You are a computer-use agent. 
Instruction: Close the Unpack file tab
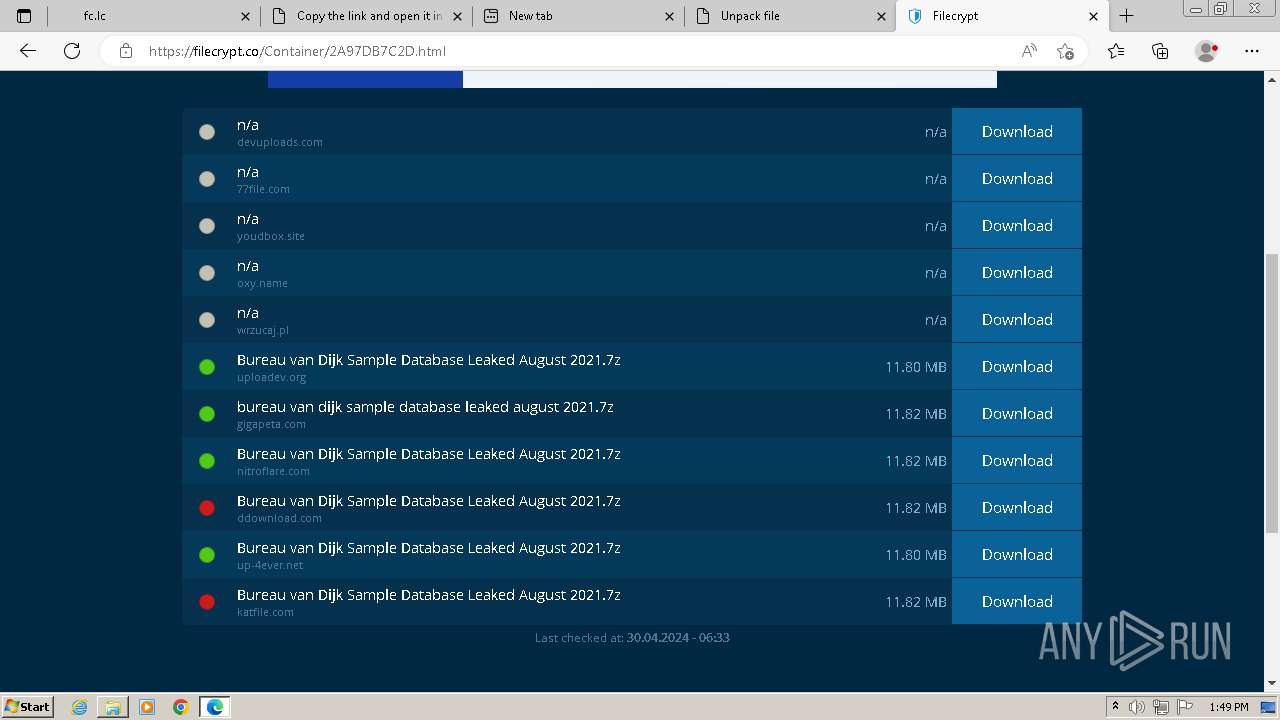point(881,16)
